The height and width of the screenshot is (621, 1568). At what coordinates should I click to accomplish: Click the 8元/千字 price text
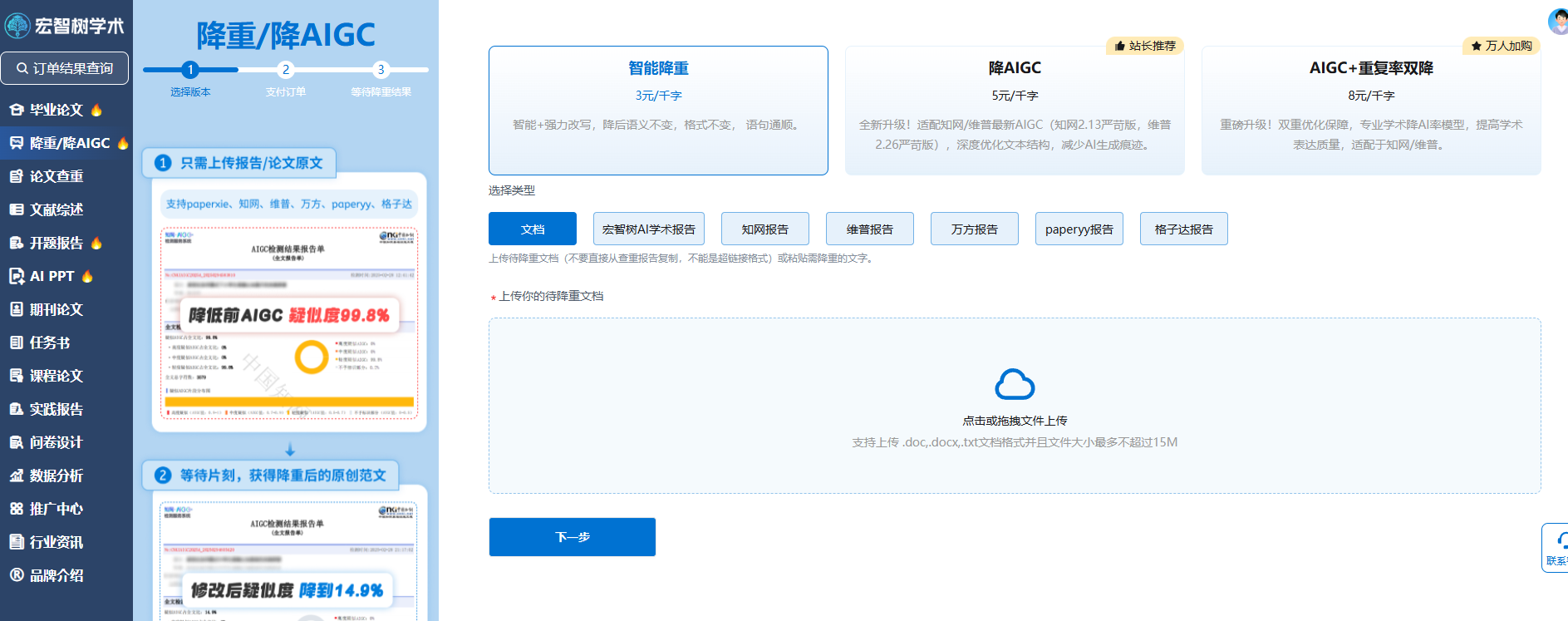(1371, 96)
